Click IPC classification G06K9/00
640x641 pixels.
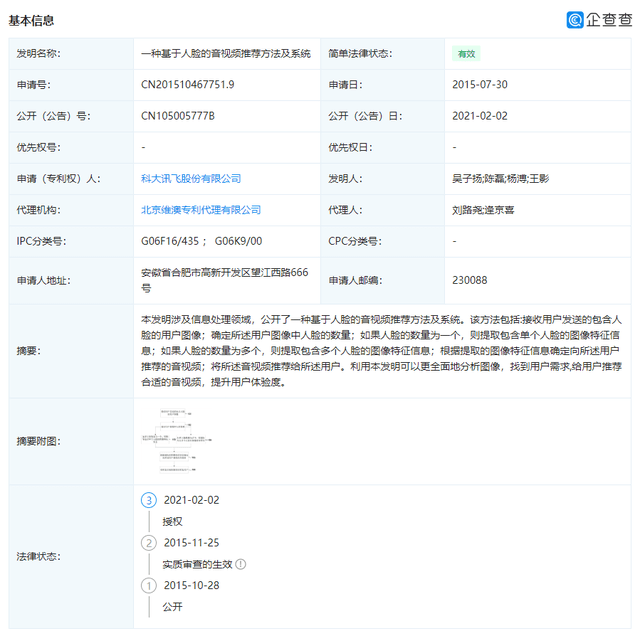pos(238,241)
